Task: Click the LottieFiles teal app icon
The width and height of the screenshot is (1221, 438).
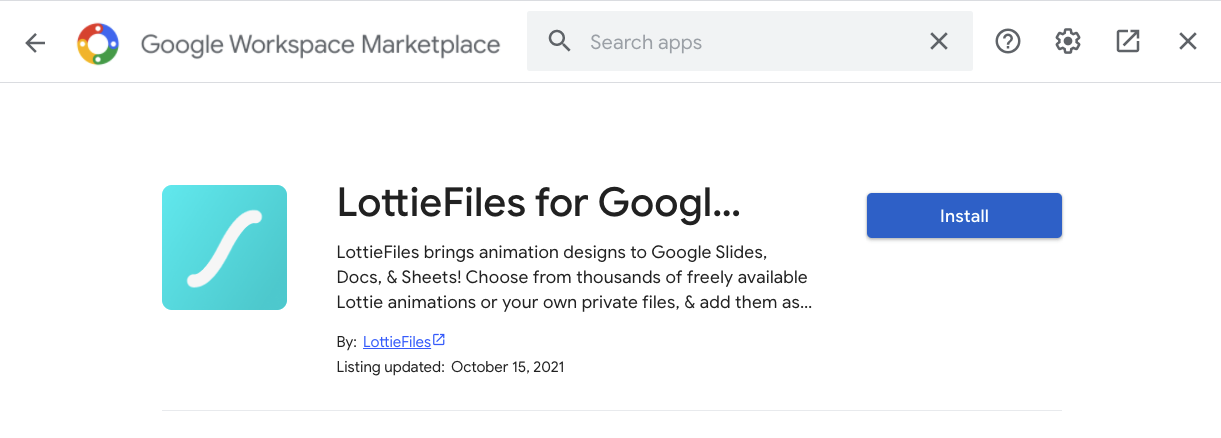Action: (x=224, y=247)
